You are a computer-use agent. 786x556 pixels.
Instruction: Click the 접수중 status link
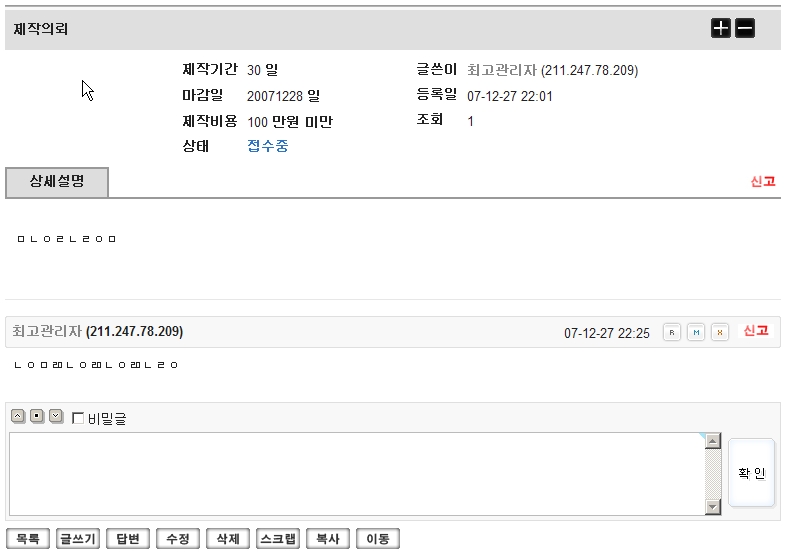[268, 147]
